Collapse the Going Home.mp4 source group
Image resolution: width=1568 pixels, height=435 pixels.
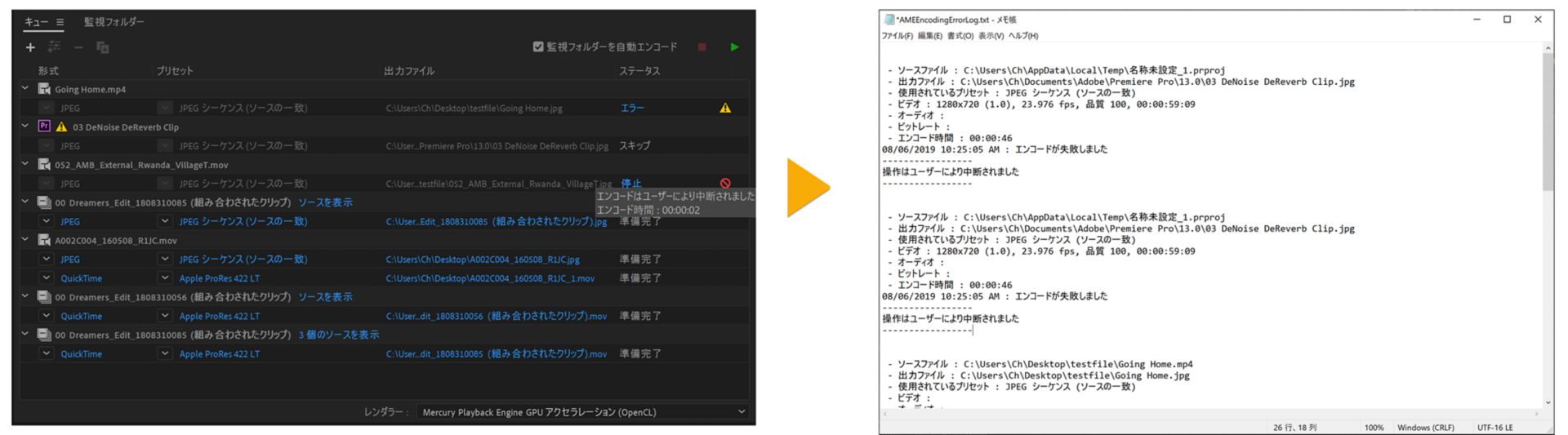tap(25, 88)
